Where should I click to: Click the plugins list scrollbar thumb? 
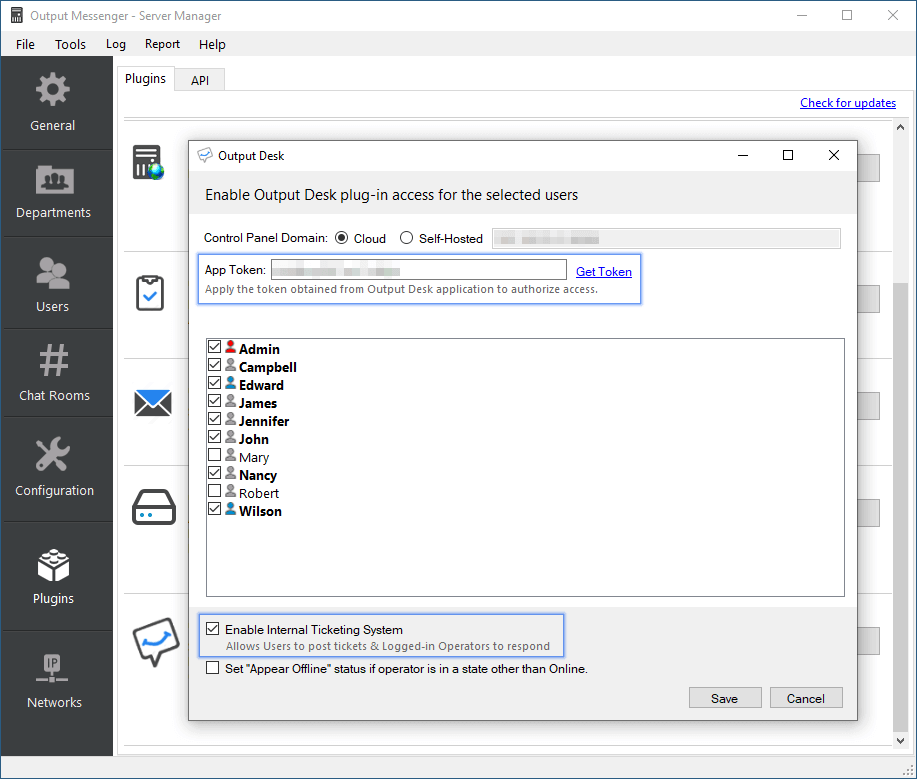tap(901, 507)
